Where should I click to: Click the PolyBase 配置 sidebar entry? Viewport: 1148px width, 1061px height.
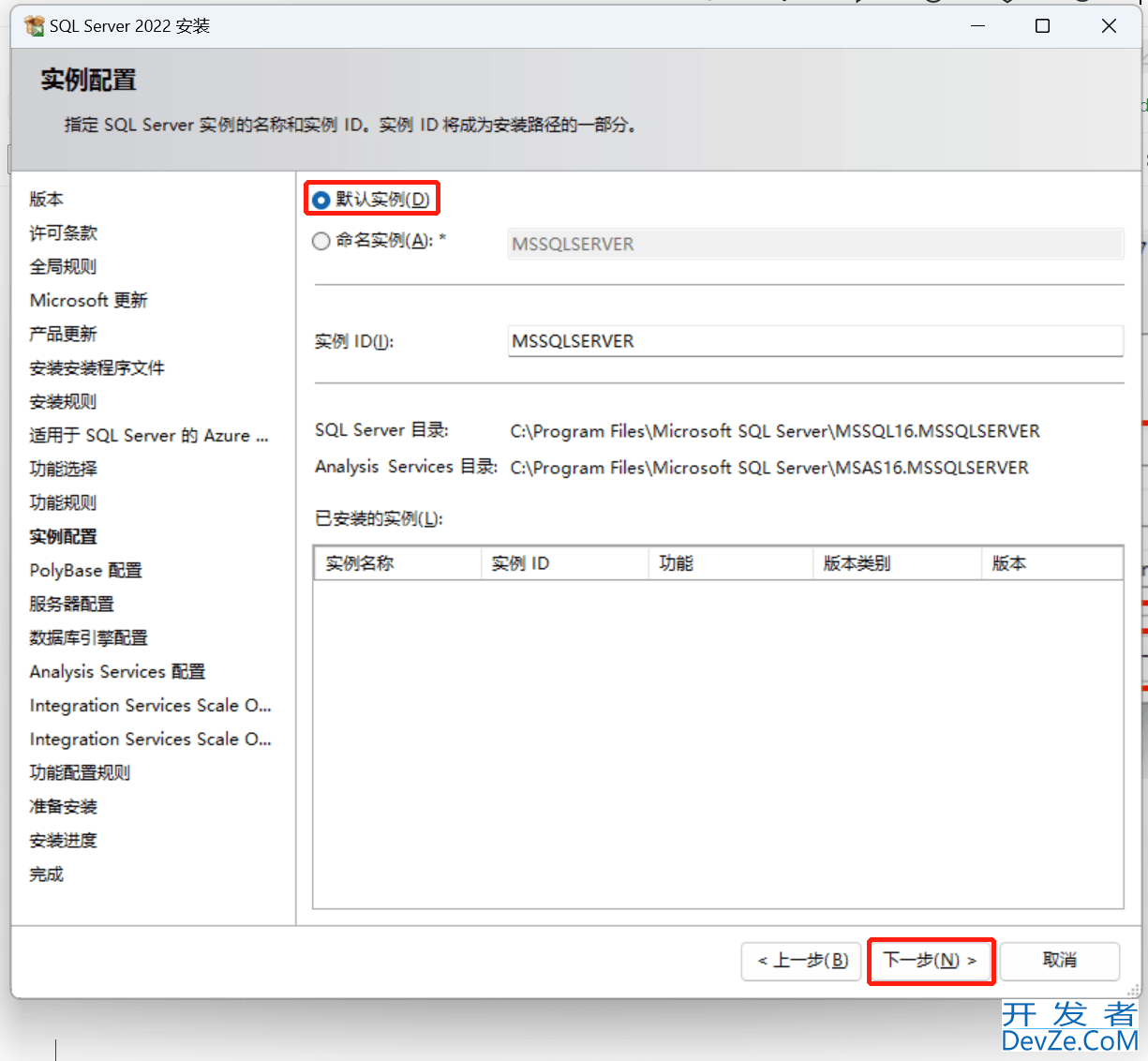click(x=86, y=570)
